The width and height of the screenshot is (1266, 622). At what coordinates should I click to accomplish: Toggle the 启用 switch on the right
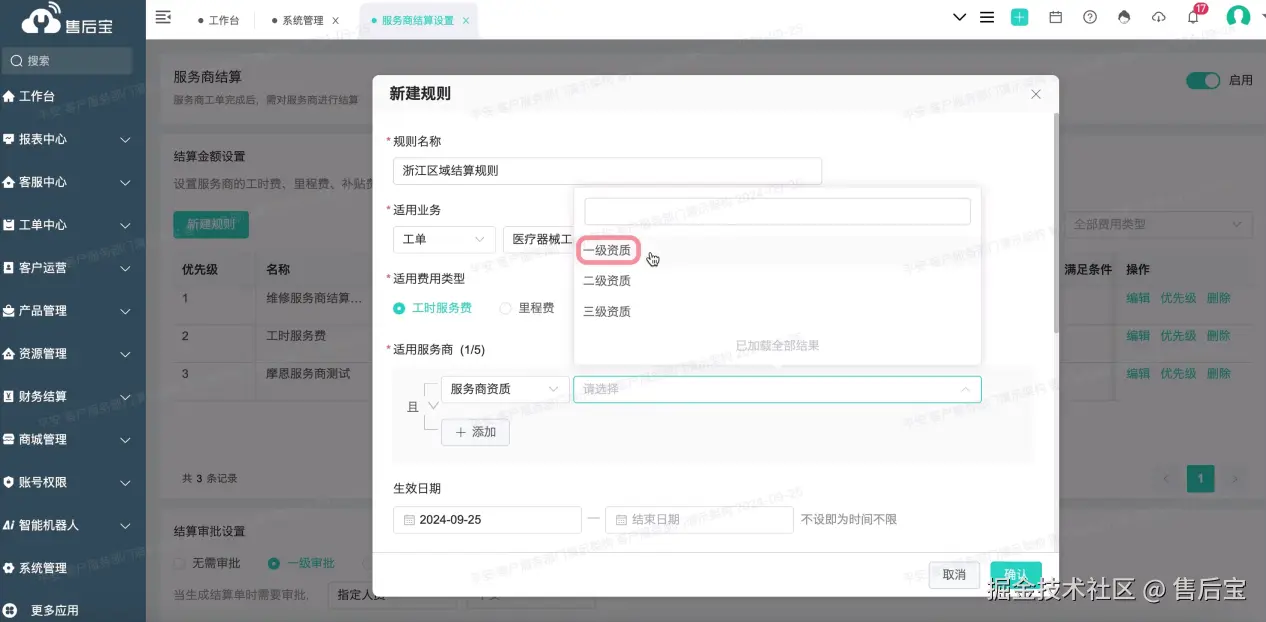(x=1202, y=79)
